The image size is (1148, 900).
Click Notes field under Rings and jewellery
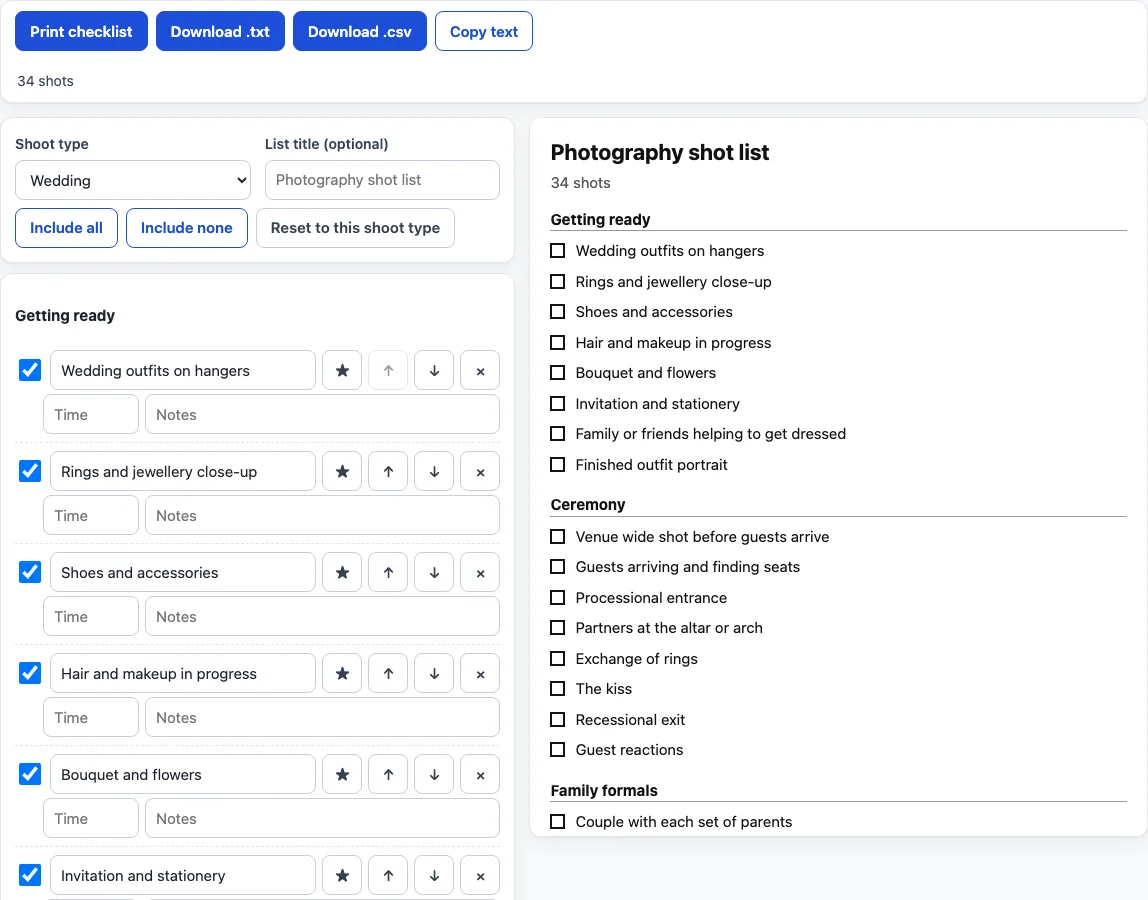coord(322,516)
